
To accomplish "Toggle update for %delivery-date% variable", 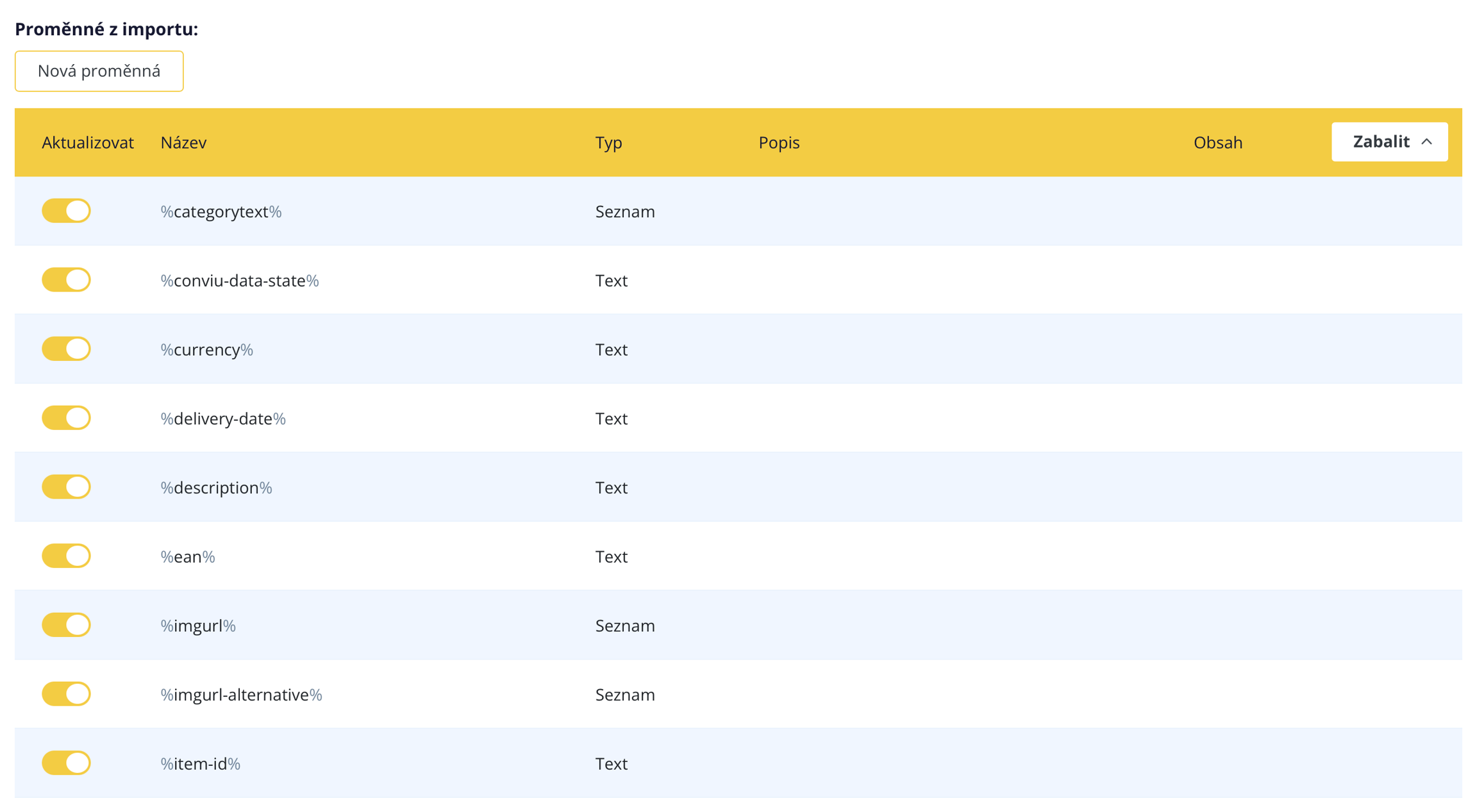I will [66, 418].
